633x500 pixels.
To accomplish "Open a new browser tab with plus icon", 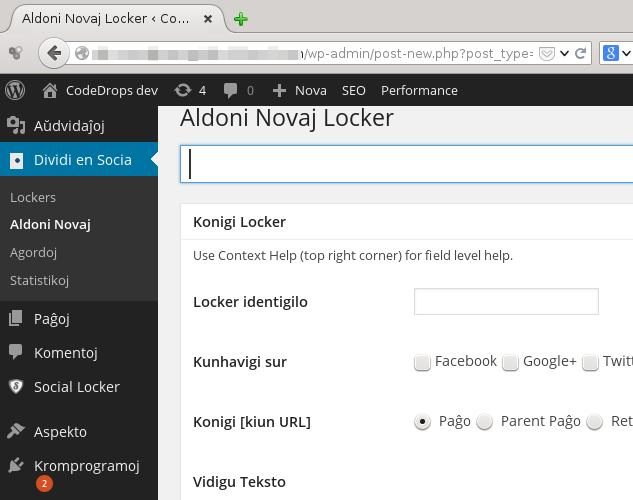I will tap(241, 19).
